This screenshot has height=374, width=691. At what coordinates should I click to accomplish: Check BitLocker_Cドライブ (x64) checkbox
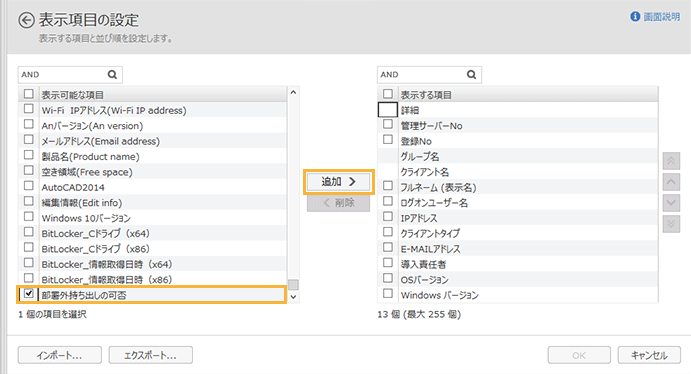(x=29, y=232)
